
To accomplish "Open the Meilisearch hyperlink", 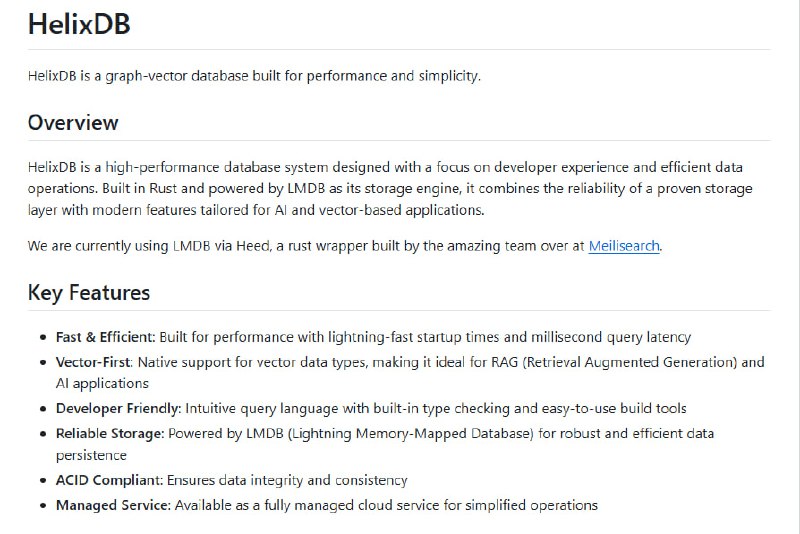I will [624, 246].
